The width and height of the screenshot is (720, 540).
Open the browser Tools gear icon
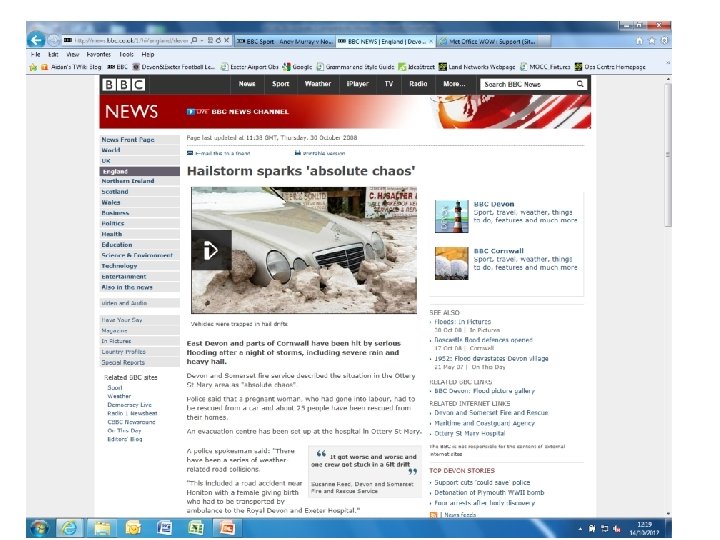pyautogui.click(x=664, y=41)
